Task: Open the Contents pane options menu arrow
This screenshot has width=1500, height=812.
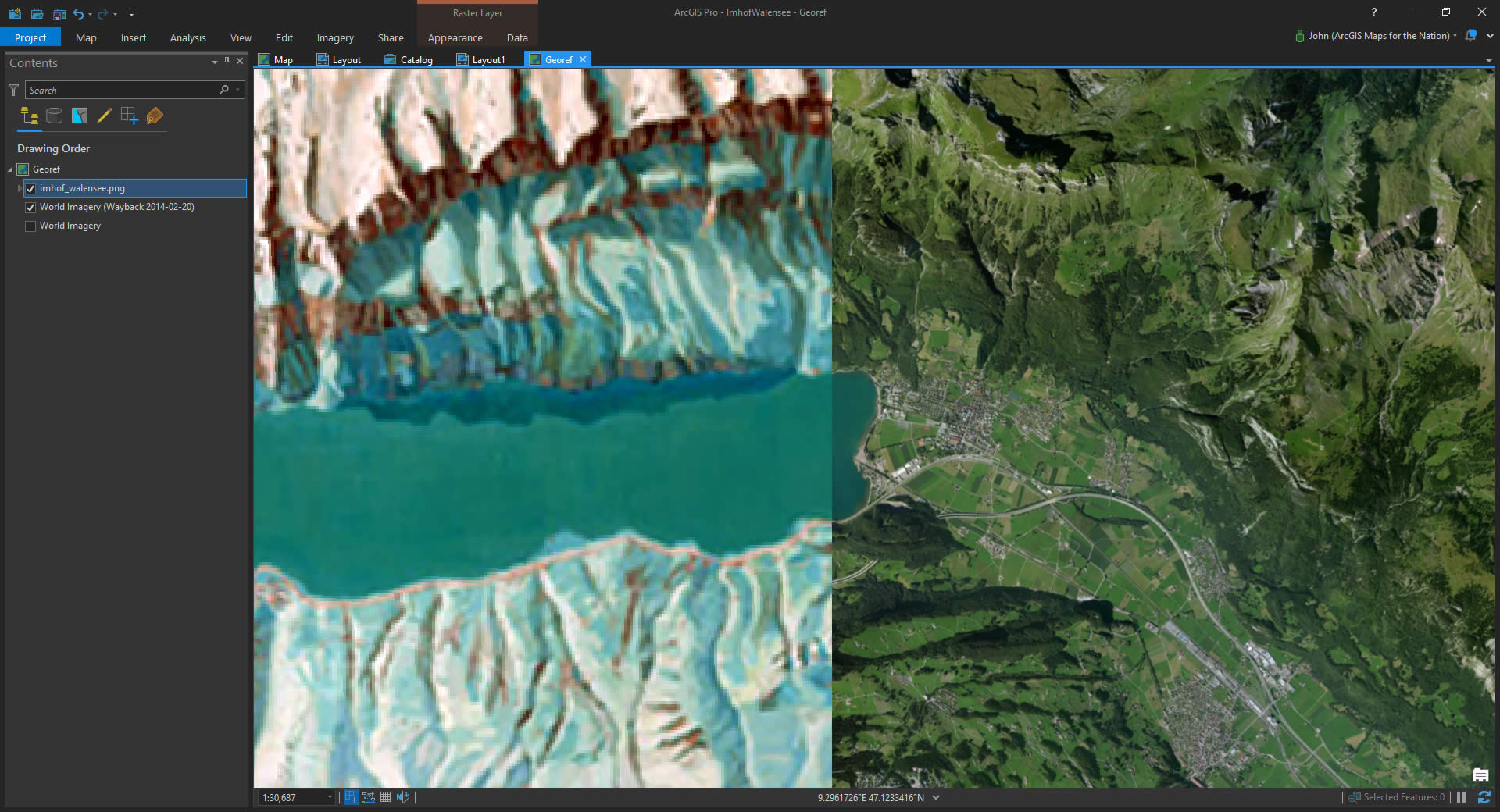Action: 215,62
